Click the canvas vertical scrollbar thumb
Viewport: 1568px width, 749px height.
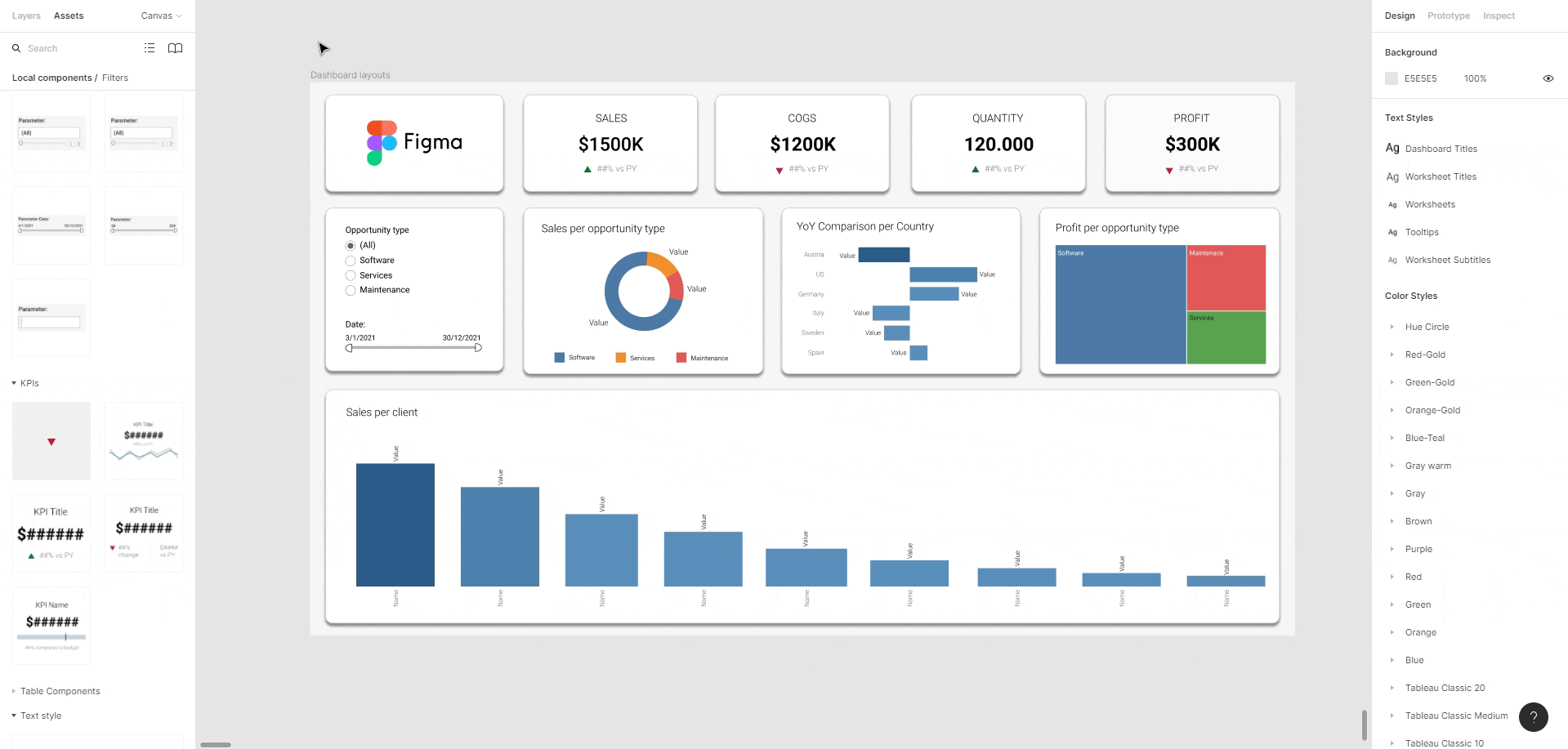pos(1364,725)
